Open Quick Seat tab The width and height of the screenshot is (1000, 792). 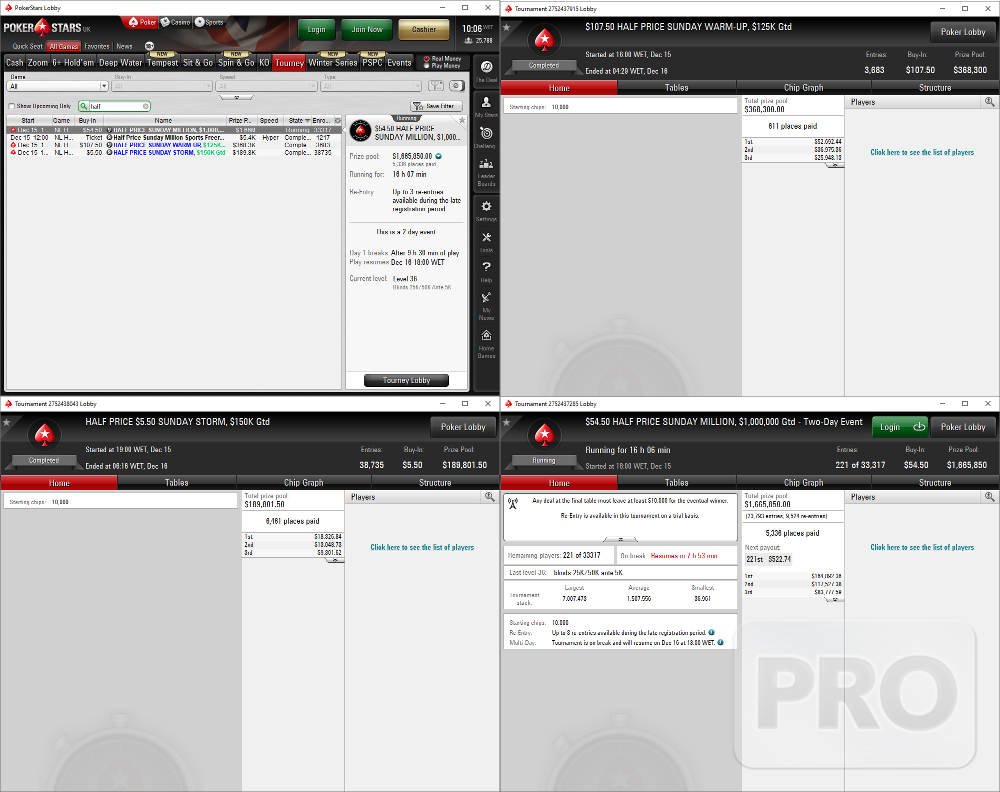click(x=27, y=46)
